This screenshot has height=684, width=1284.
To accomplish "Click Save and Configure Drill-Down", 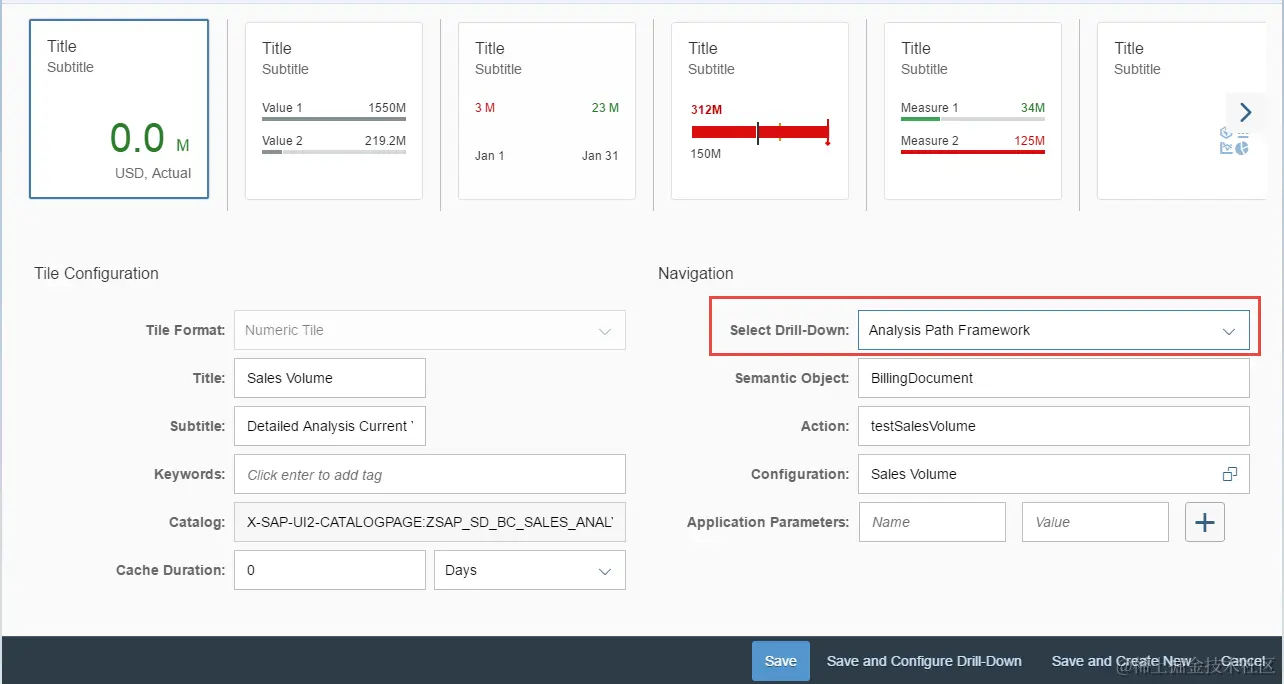I will (924, 661).
